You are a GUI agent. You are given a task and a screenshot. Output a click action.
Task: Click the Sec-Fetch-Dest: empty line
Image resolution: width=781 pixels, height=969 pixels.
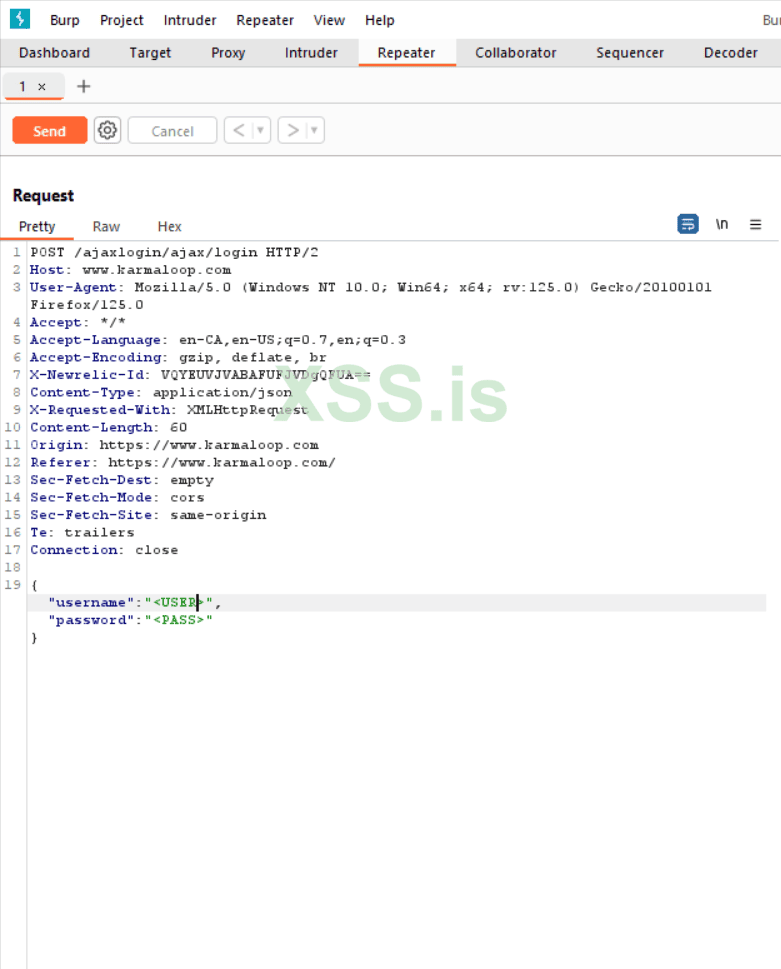coord(122,480)
